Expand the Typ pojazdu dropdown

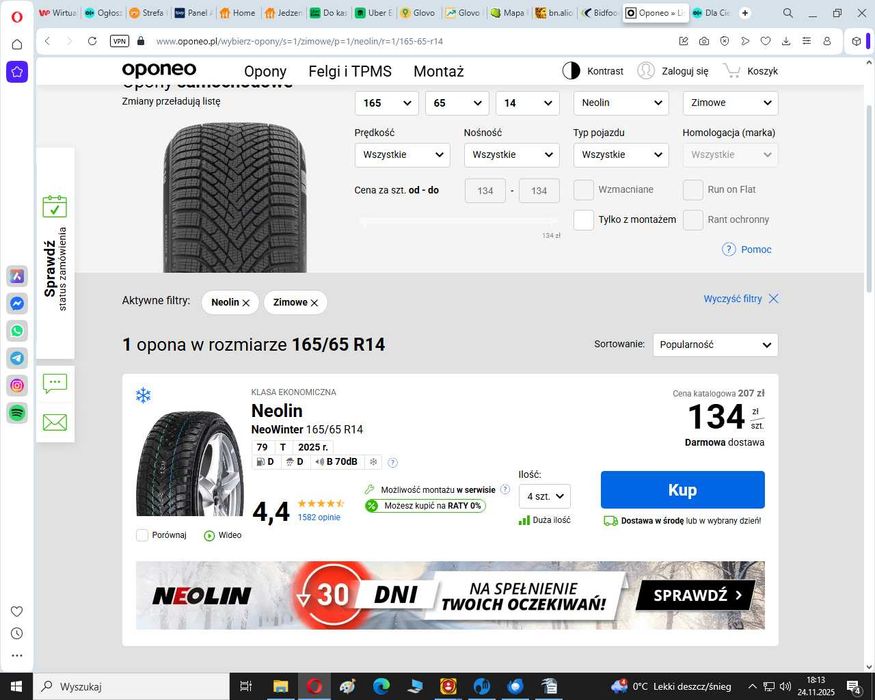621,155
